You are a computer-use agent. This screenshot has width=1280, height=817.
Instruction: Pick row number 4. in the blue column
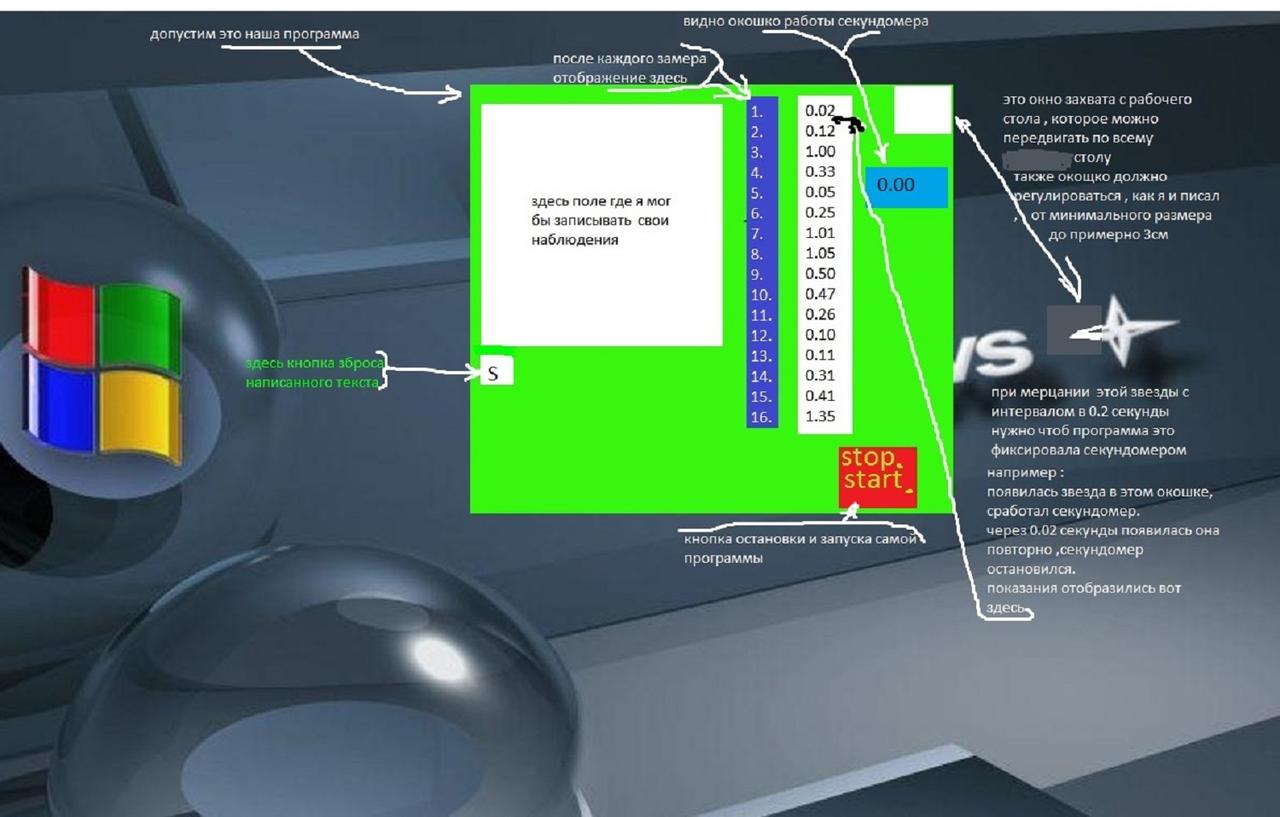tap(757, 173)
